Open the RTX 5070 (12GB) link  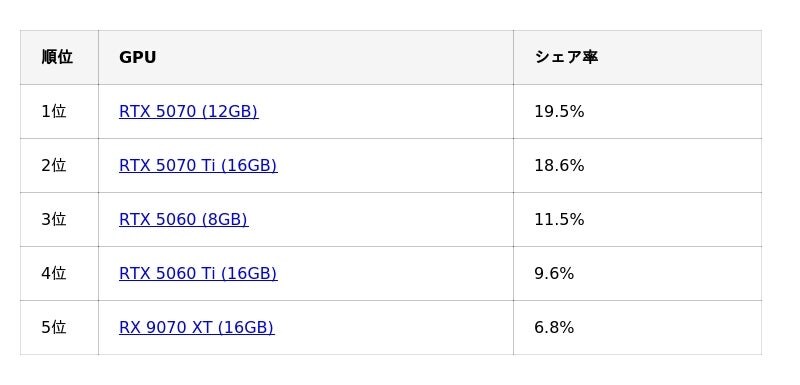tap(188, 111)
